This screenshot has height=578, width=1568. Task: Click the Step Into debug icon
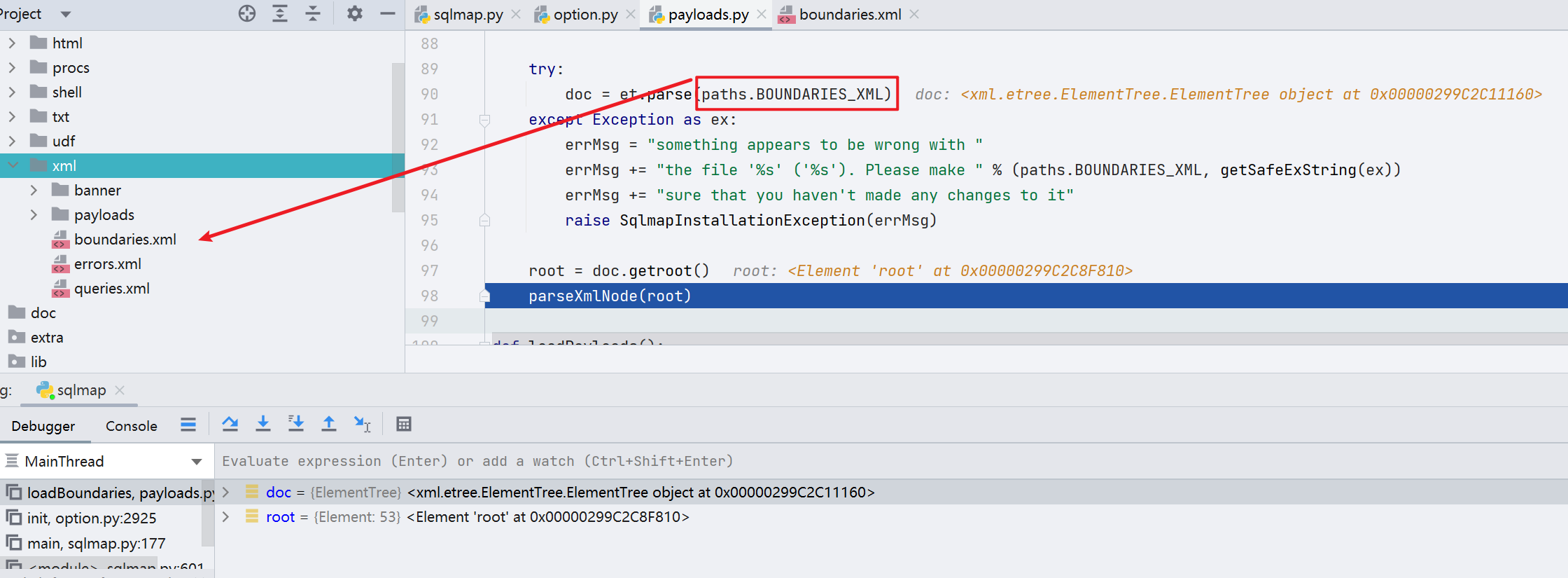pos(262,424)
